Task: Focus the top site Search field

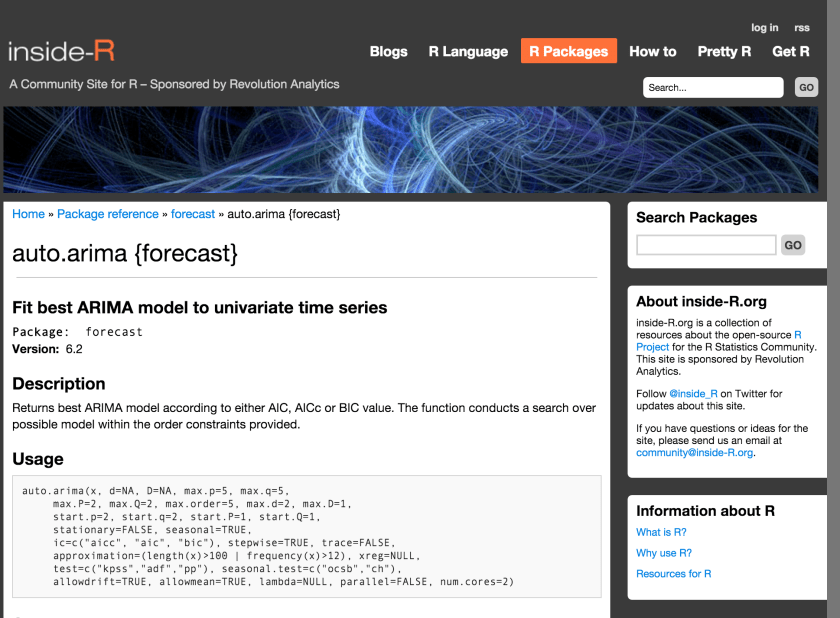Action: tap(712, 88)
